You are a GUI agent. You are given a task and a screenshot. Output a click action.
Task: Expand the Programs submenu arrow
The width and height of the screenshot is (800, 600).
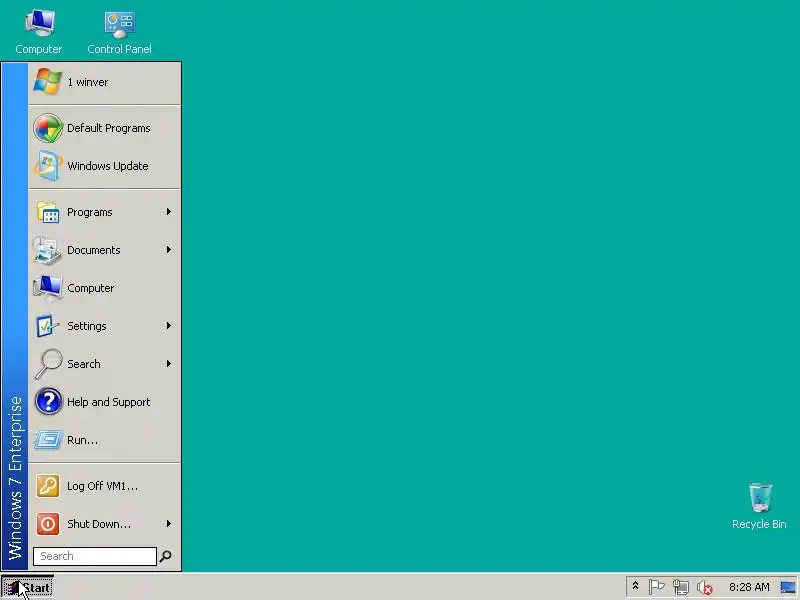169,212
